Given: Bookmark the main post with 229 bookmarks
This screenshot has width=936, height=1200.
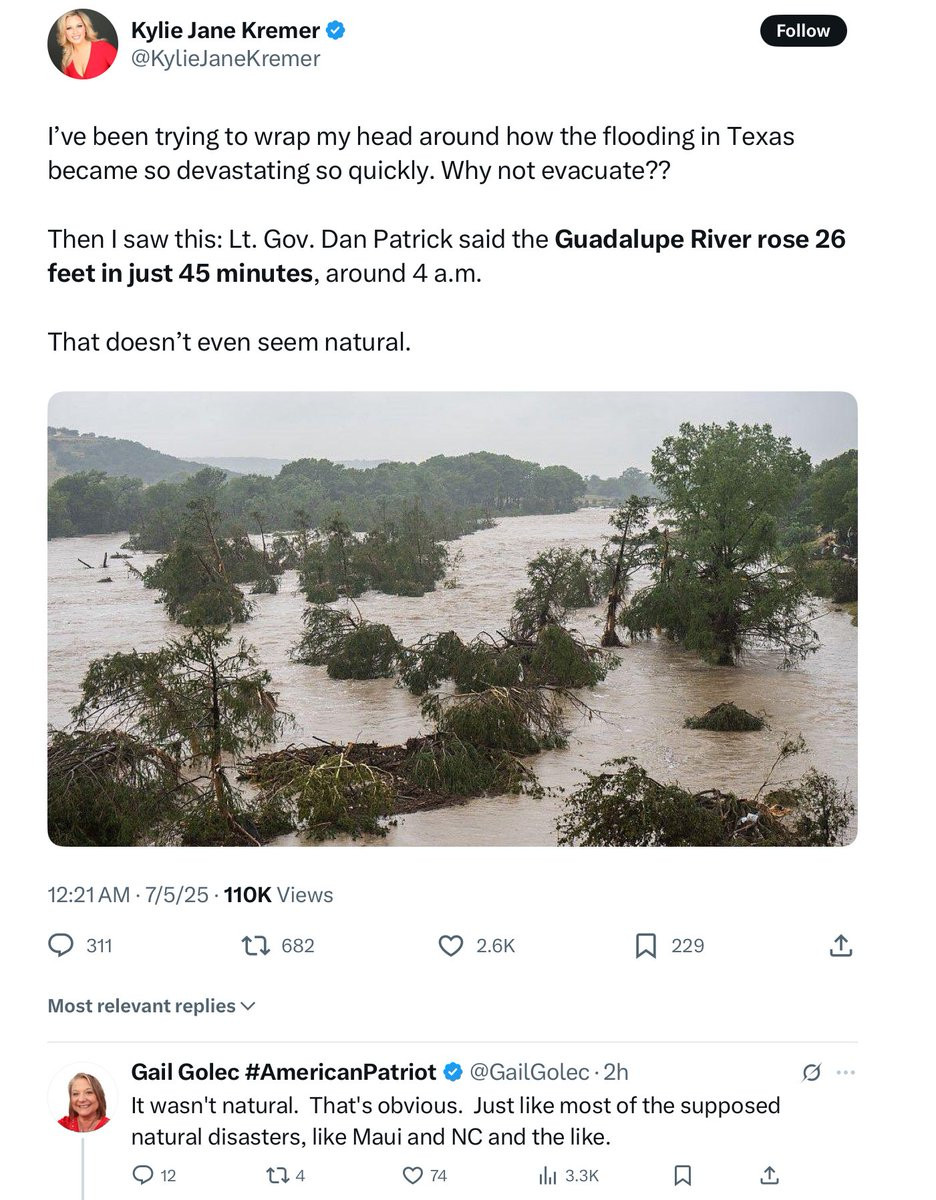Looking at the screenshot, I should pyautogui.click(x=646, y=945).
